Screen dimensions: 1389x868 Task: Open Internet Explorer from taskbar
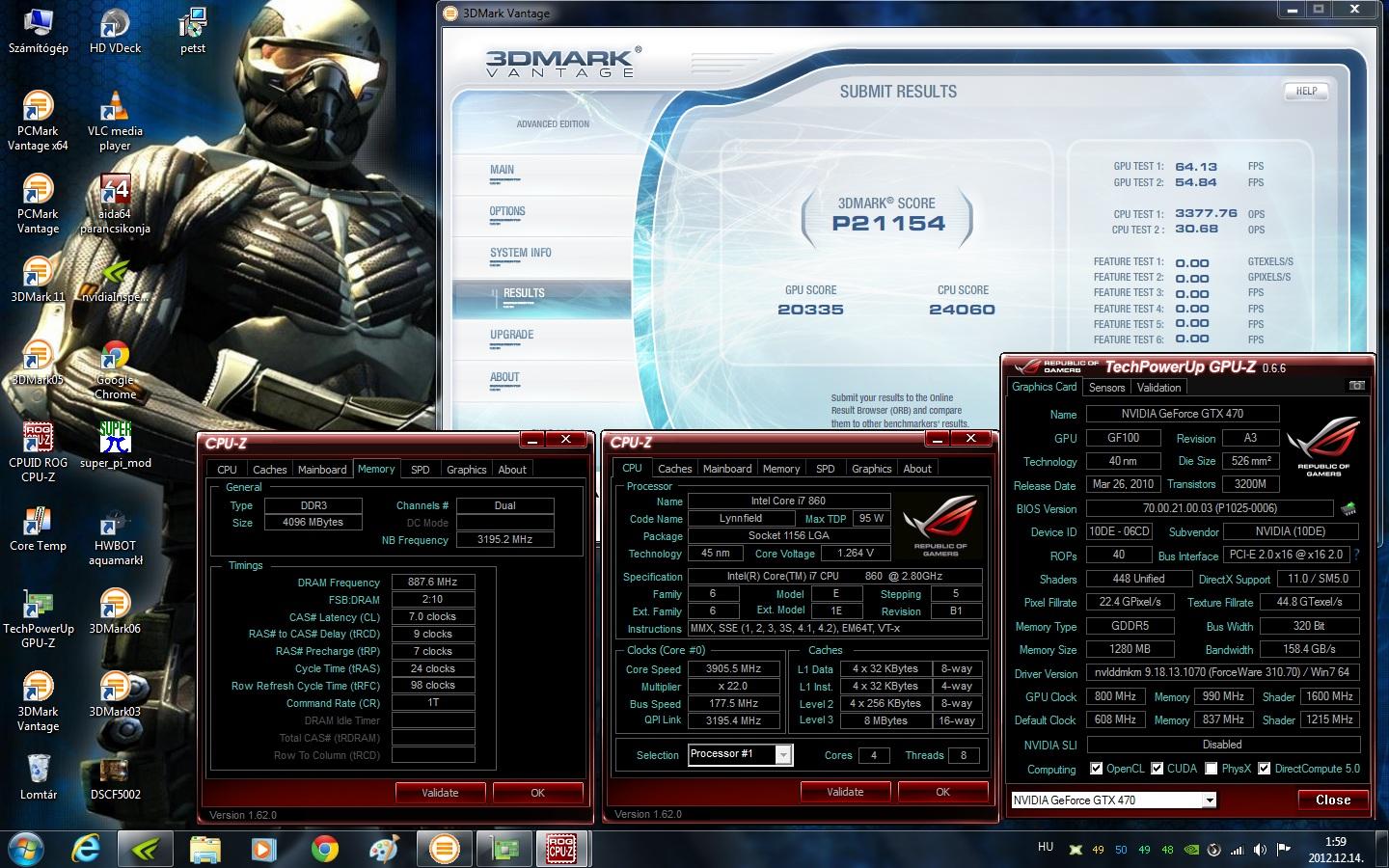pos(86,849)
